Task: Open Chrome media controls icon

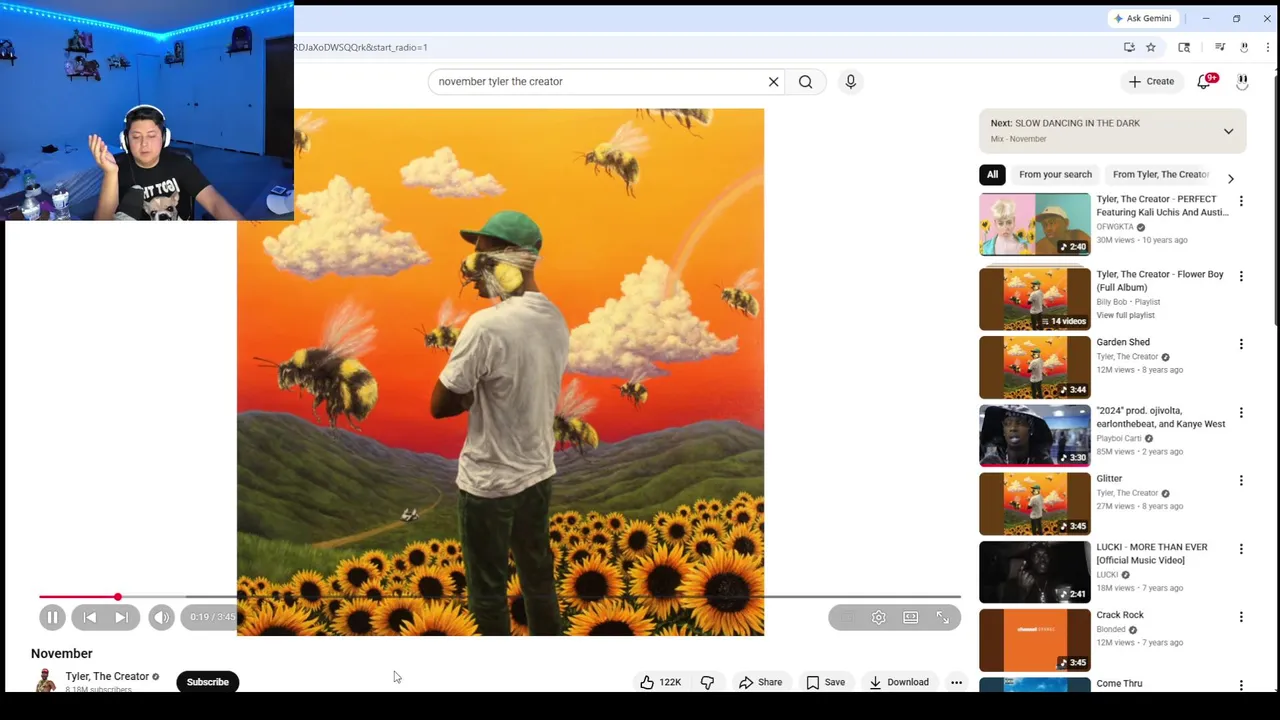Action: [1220, 47]
